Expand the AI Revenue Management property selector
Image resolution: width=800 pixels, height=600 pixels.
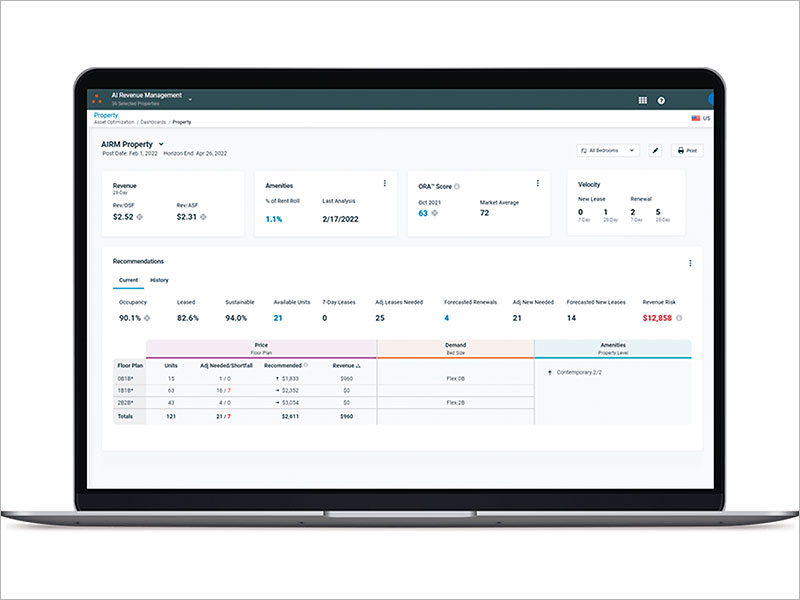tap(189, 97)
